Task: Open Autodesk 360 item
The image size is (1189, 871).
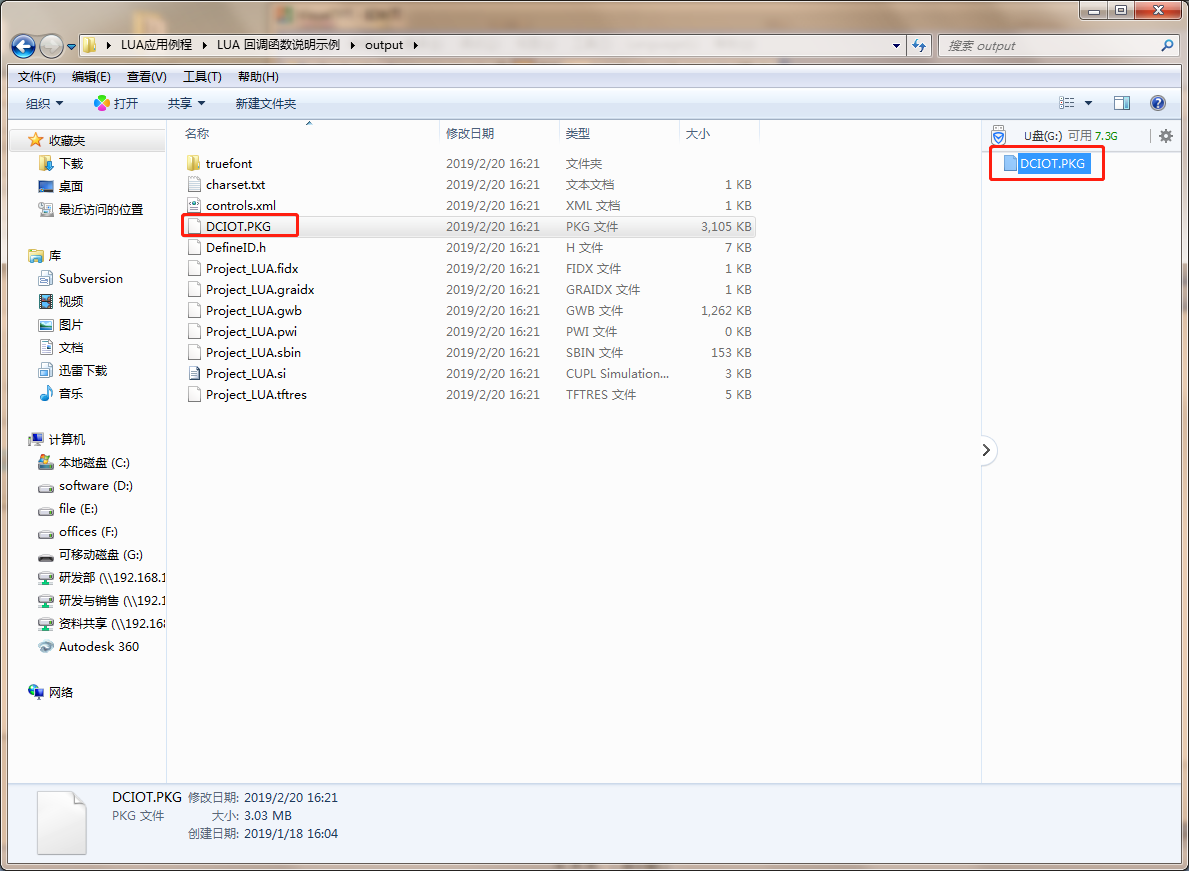Action: tap(99, 647)
